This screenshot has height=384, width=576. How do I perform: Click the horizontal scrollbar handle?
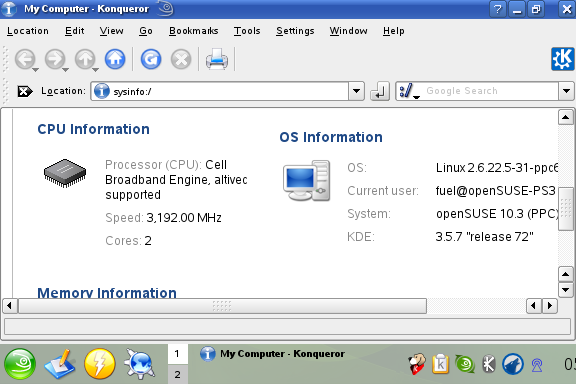pyautogui.click(x=222, y=306)
